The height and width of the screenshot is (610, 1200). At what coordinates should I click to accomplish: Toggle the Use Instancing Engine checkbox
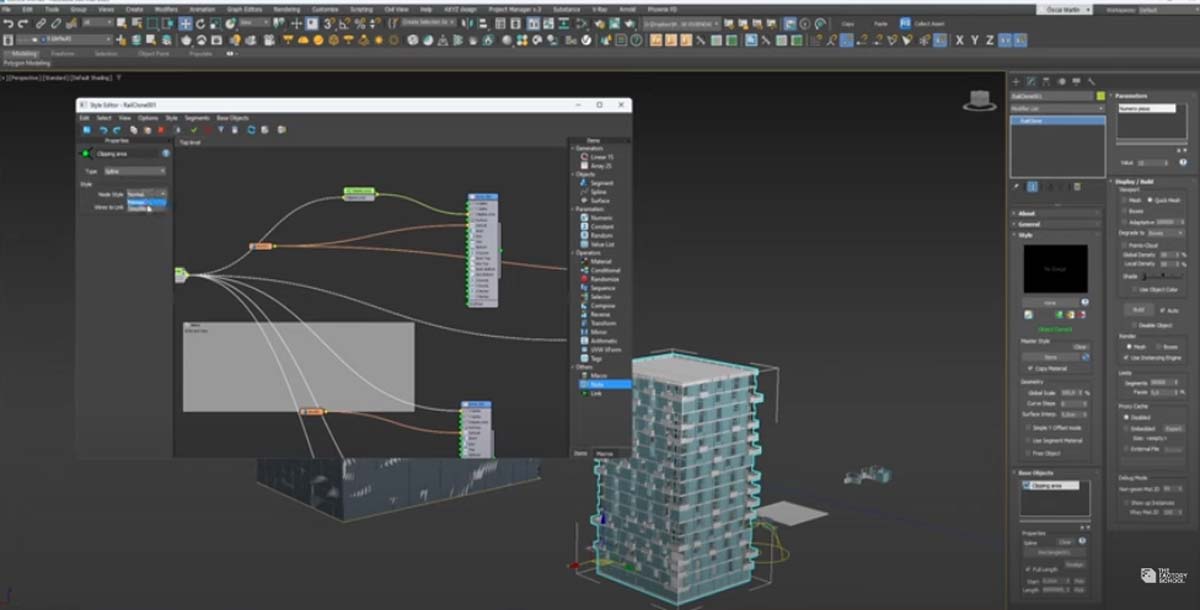1126,357
